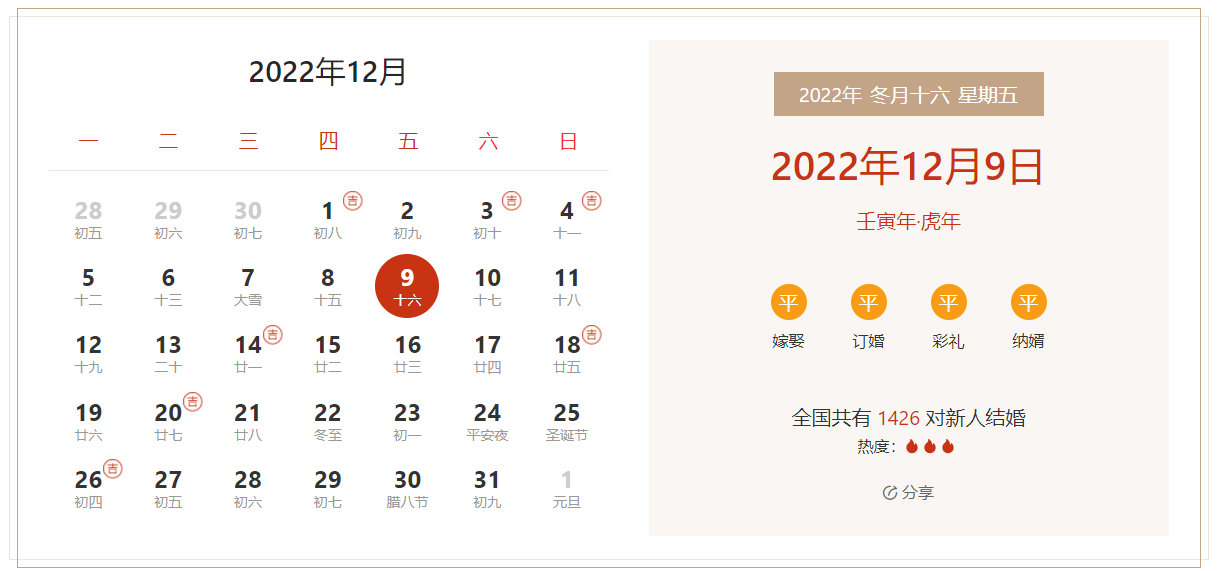Click the 吉 badge on December 3
The width and height of the screenshot is (1219, 571).
click(512, 201)
